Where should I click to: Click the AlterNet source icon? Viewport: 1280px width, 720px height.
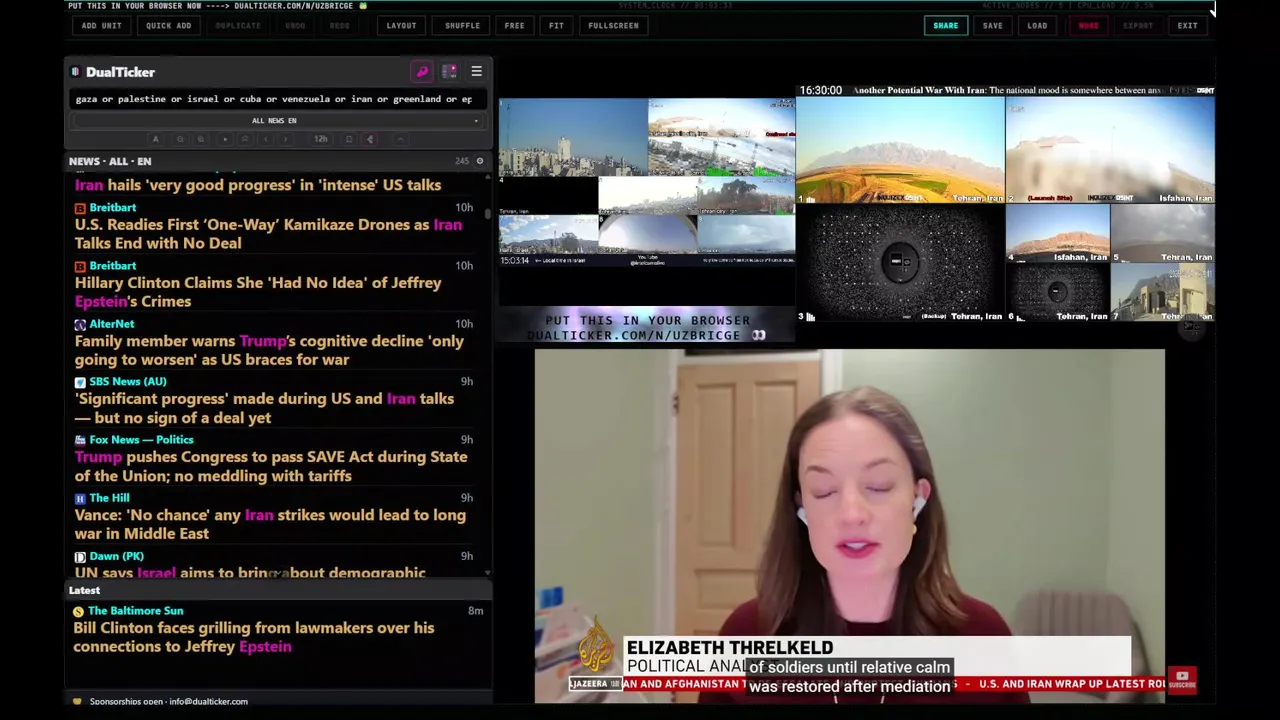(80, 324)
